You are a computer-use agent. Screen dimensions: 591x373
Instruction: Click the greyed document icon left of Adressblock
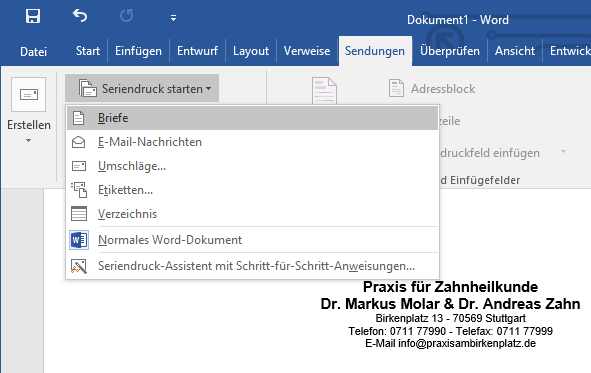point(324,91)
